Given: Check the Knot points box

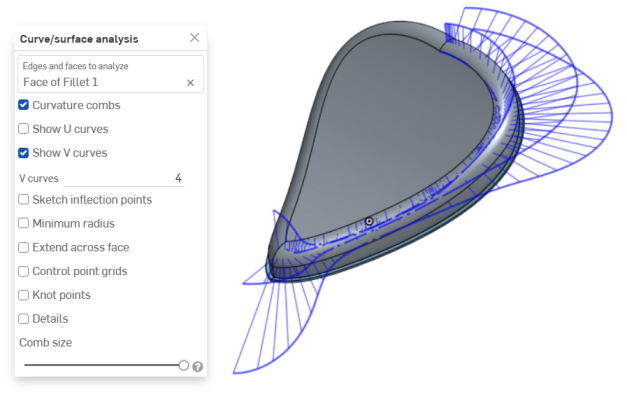Looking at the screenshot, I should [24, 295].
